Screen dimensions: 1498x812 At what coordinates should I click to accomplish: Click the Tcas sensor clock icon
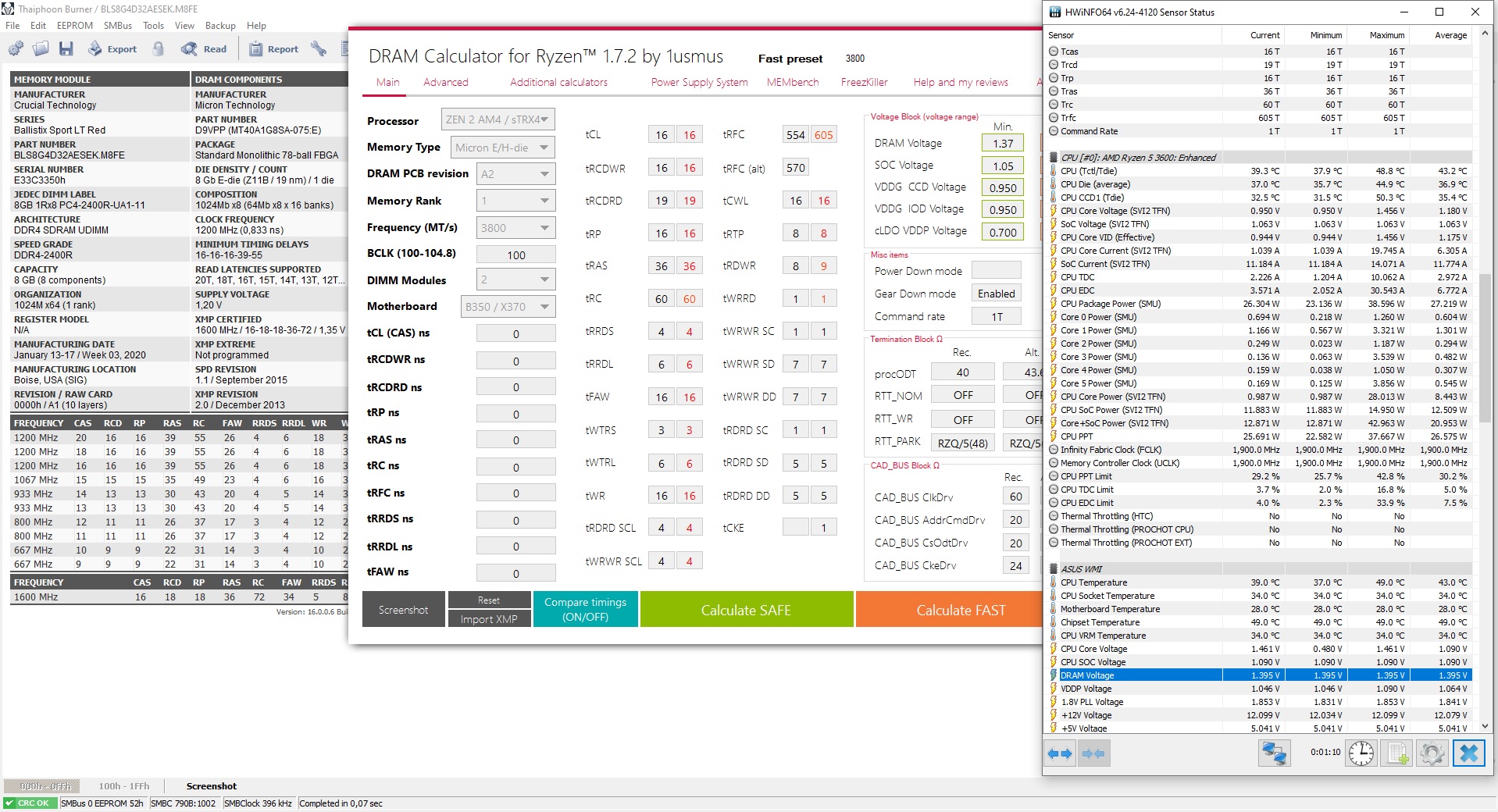(1054, 52)
